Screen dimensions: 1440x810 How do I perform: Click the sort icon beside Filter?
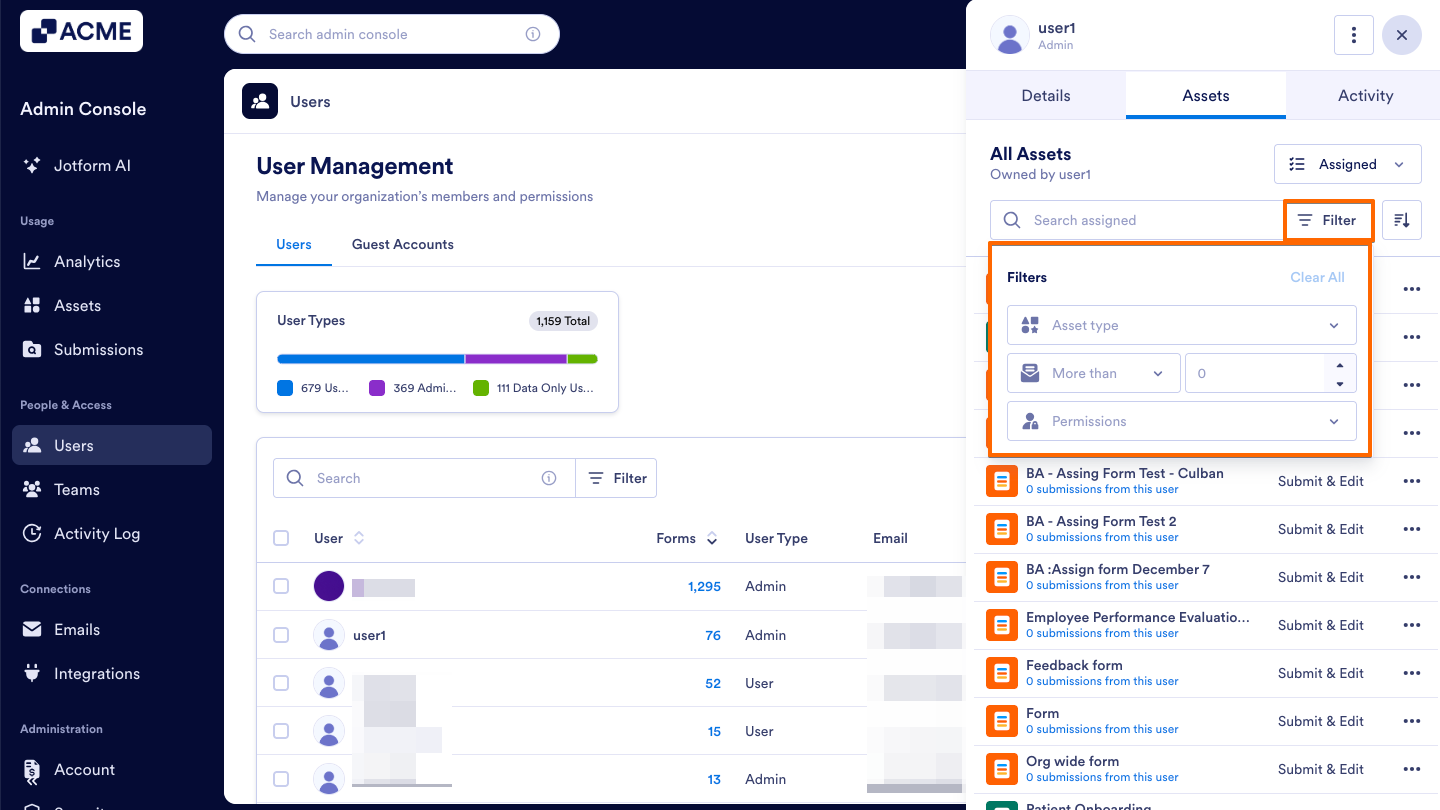1401,220
